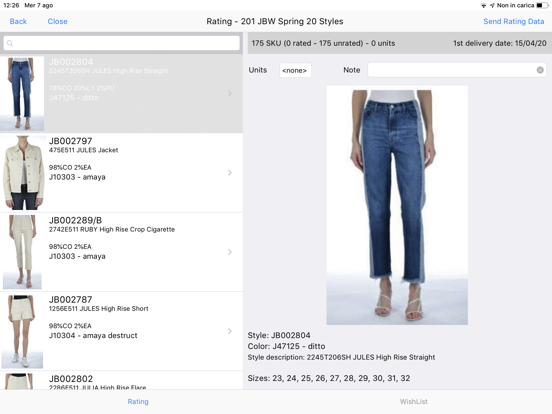Focus the style search field
552x414 pixels.
pos(121,43)
